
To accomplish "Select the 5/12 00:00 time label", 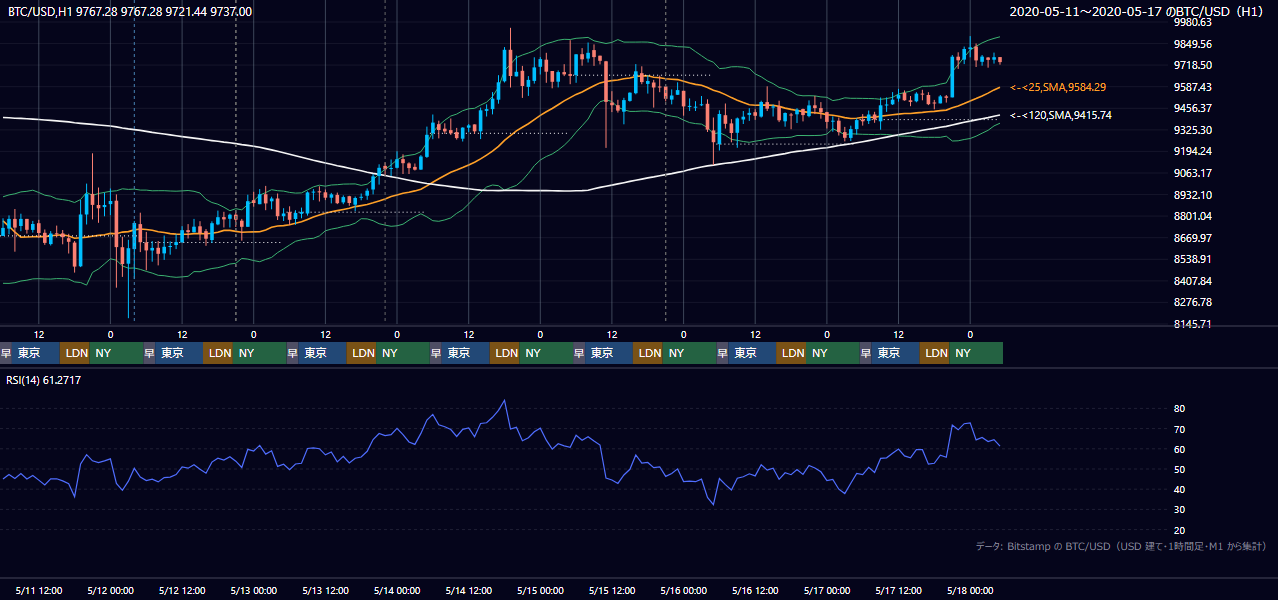I will pyautogui.click(x=110, y=590).
